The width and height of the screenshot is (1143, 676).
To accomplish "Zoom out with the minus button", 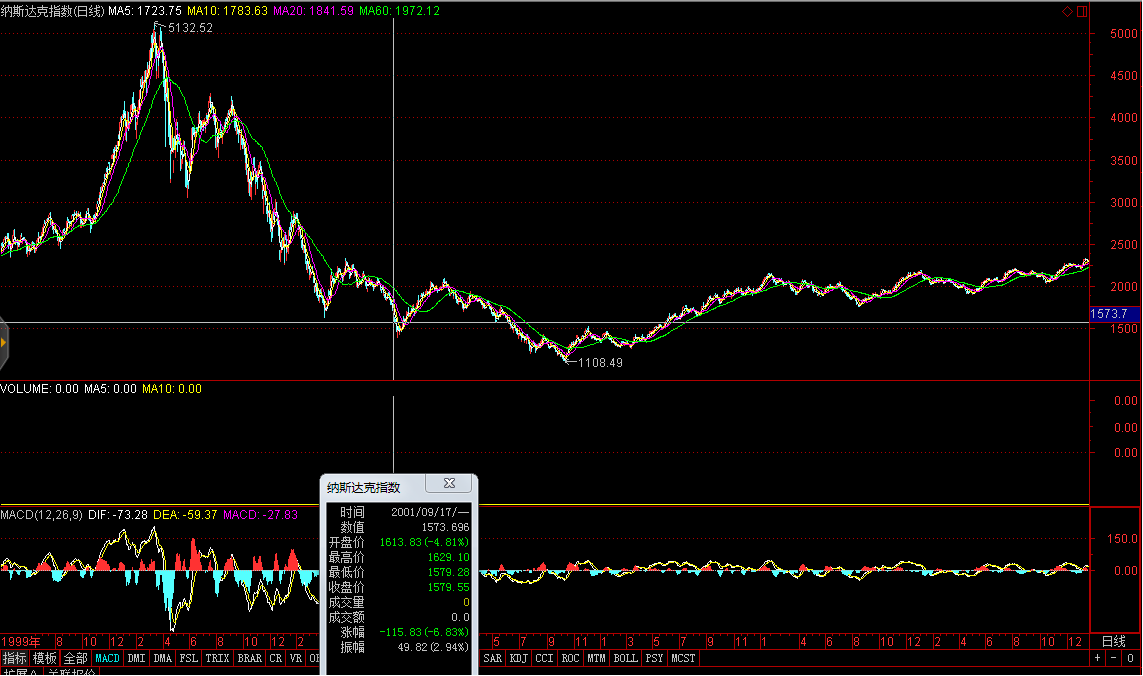I will 1114,658.
